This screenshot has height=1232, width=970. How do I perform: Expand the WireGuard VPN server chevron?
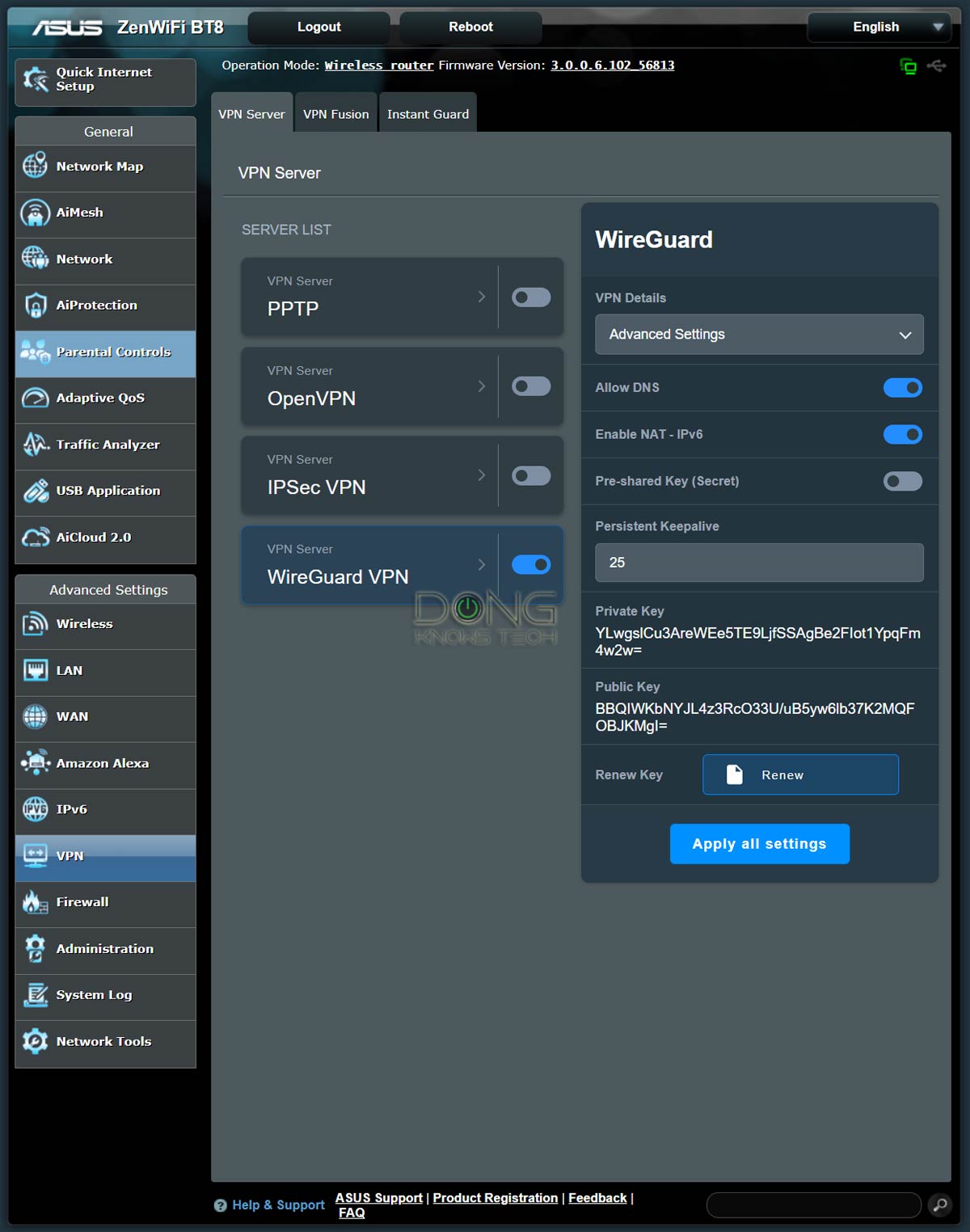click(x=482, y=564)
